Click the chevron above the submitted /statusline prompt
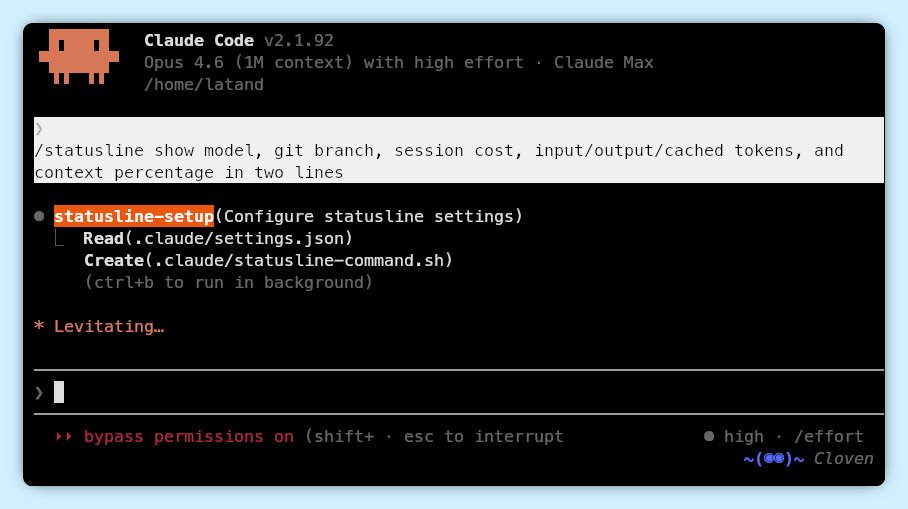908x509 pixels. point(39,129)
